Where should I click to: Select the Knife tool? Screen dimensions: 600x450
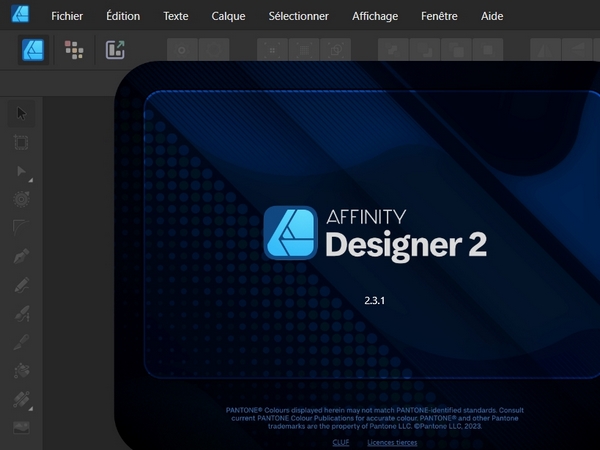click(21, 342)
